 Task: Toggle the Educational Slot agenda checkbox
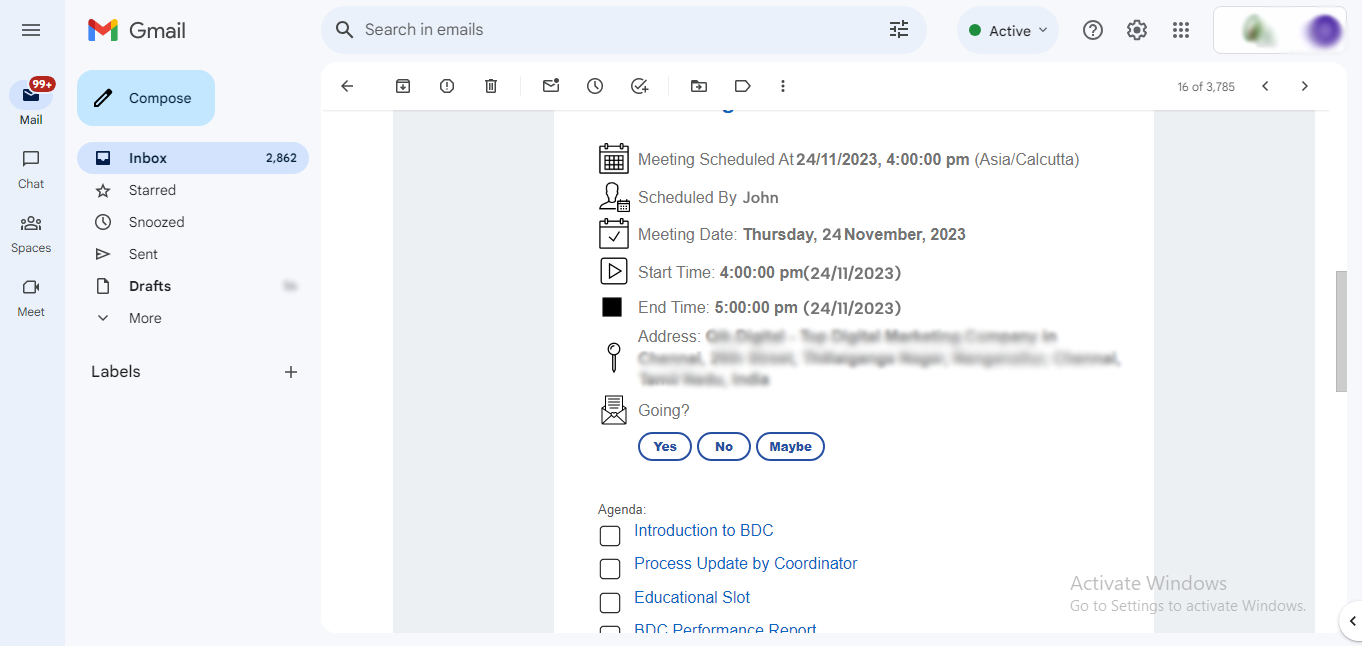[610, 603]
